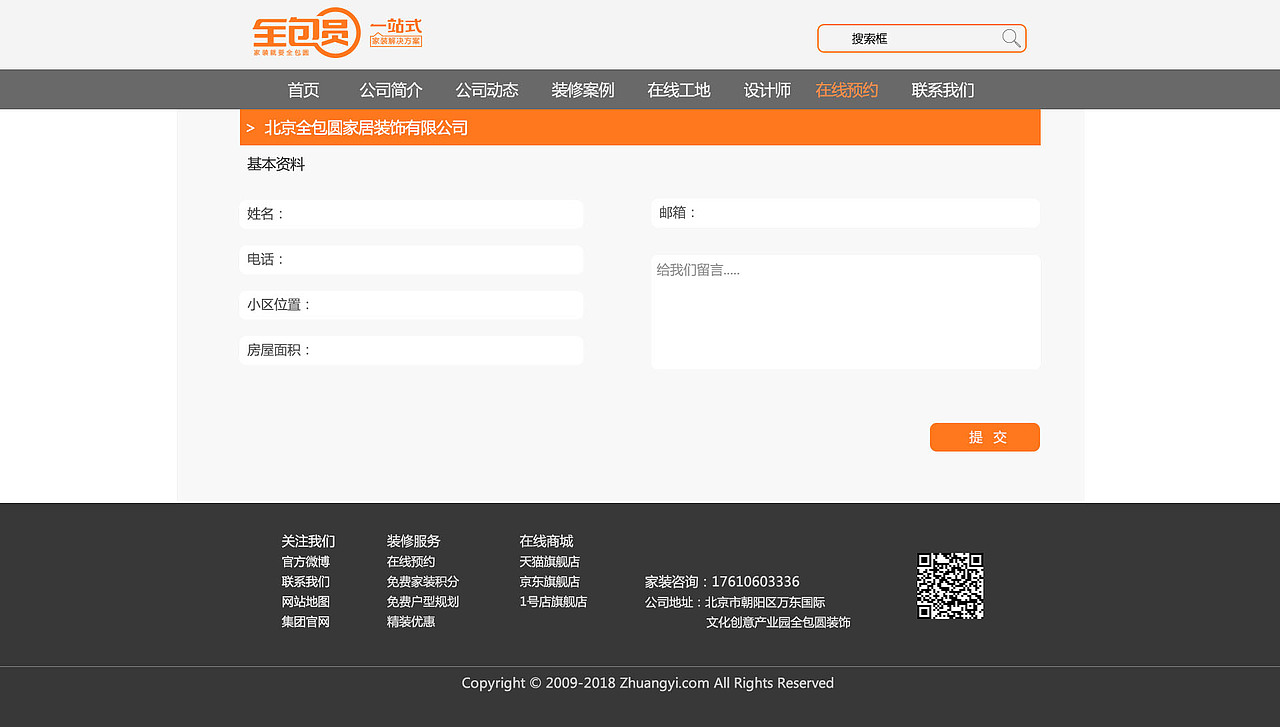Click the 免费户型规划 footer link
Viewport: 1280px width, 727px height.
[423, 602]
